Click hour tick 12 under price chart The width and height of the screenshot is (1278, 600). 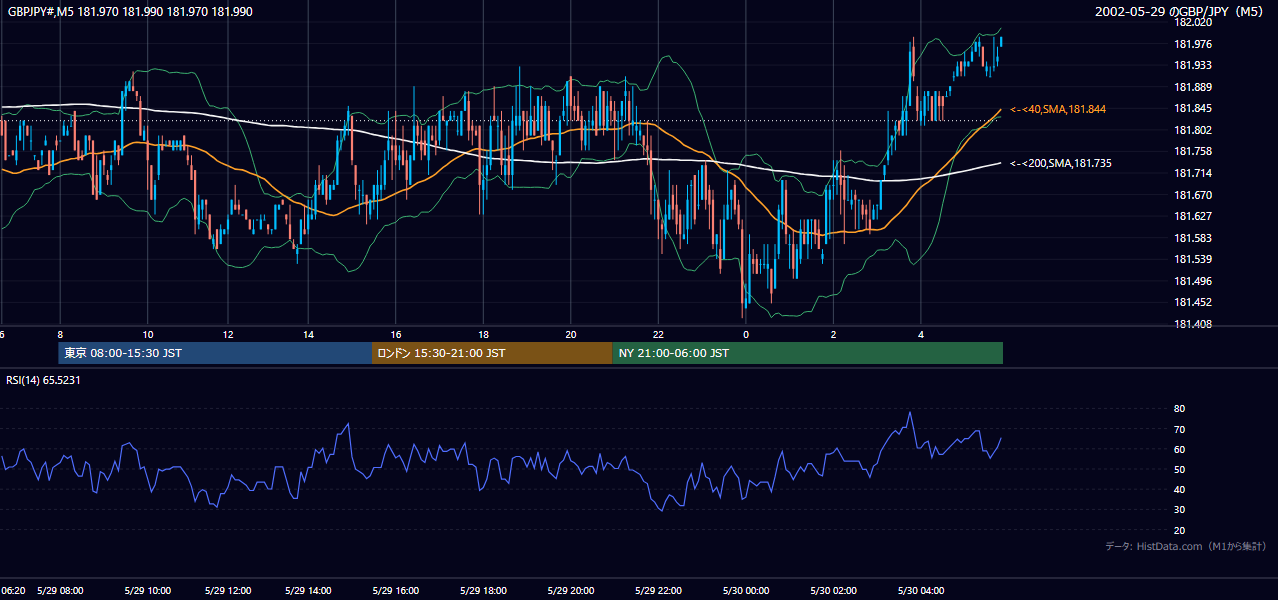pyautogui.click(x=228, y=334)
